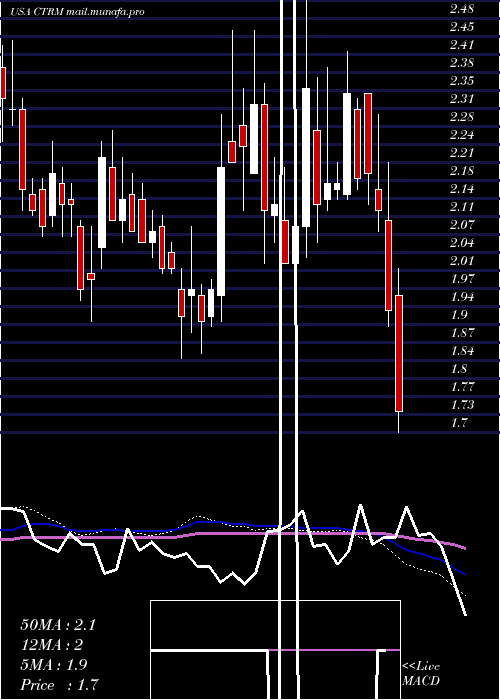Click the 'Price : 1.7' readout
The width and height of the screenshot is (500, 700).
(59, 685)
